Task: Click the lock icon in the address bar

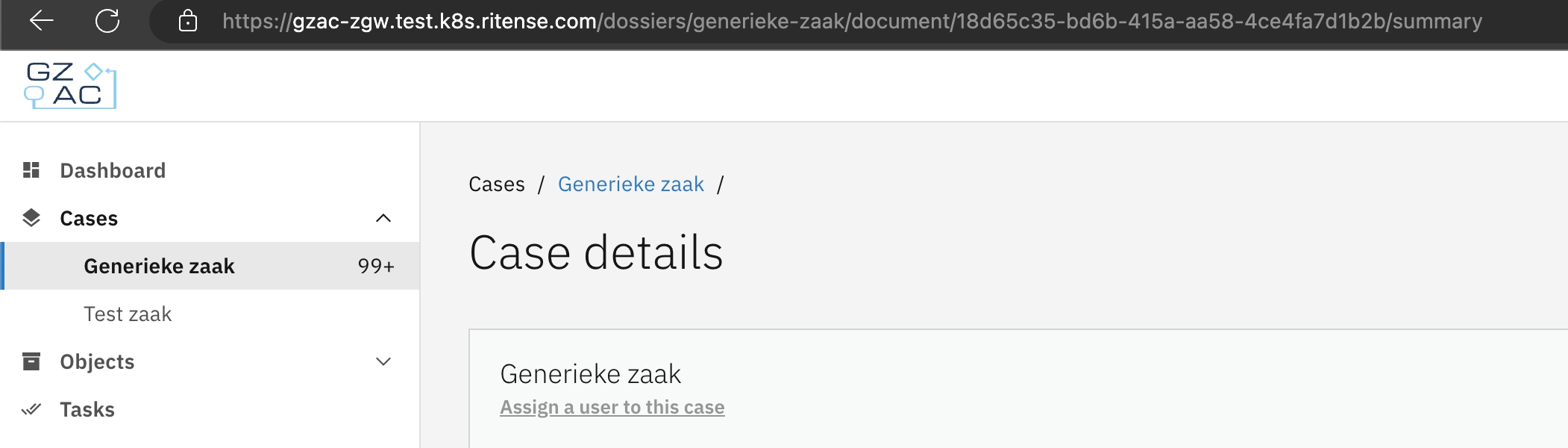Action: [x=188, y=21]
